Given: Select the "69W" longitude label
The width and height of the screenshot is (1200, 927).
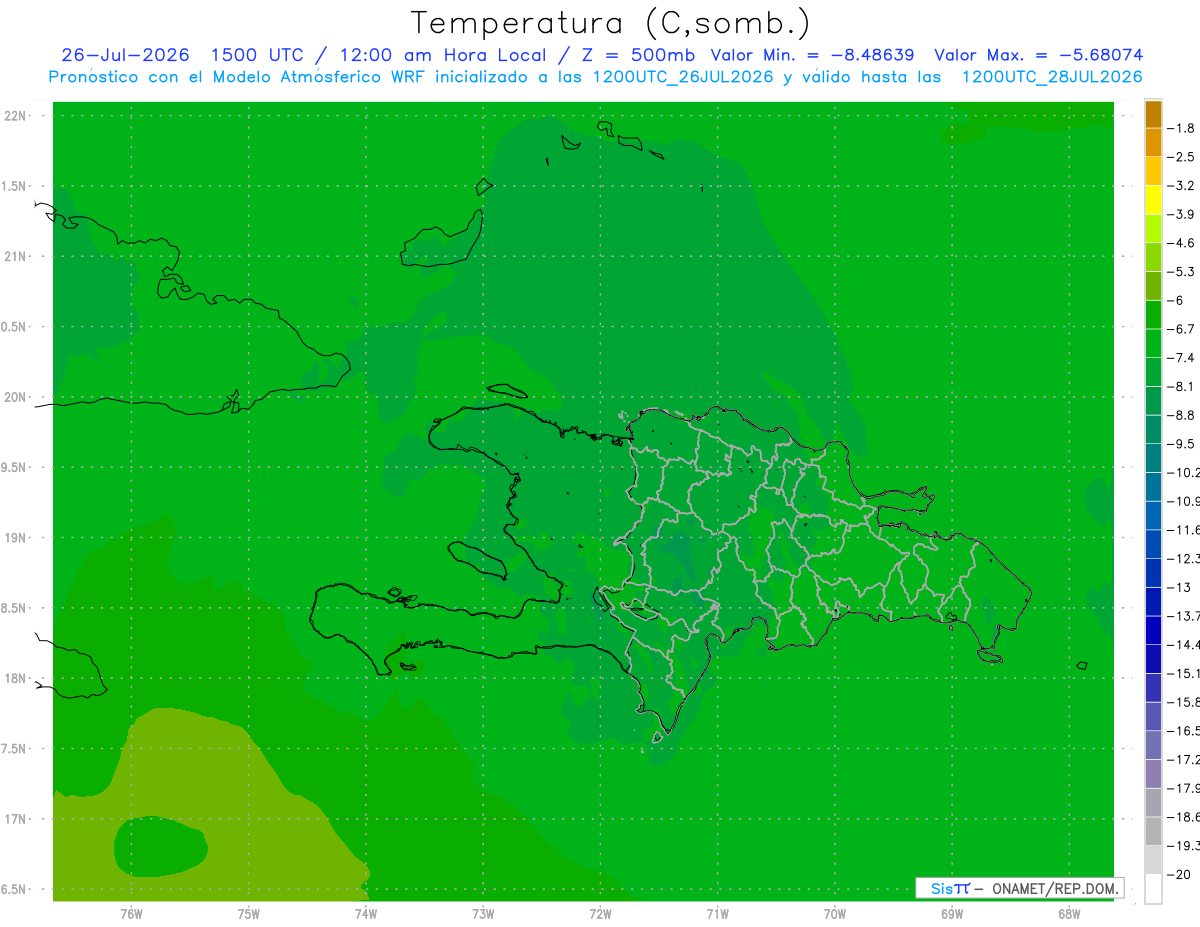Looking at the screenshot, I should [951, 914].
